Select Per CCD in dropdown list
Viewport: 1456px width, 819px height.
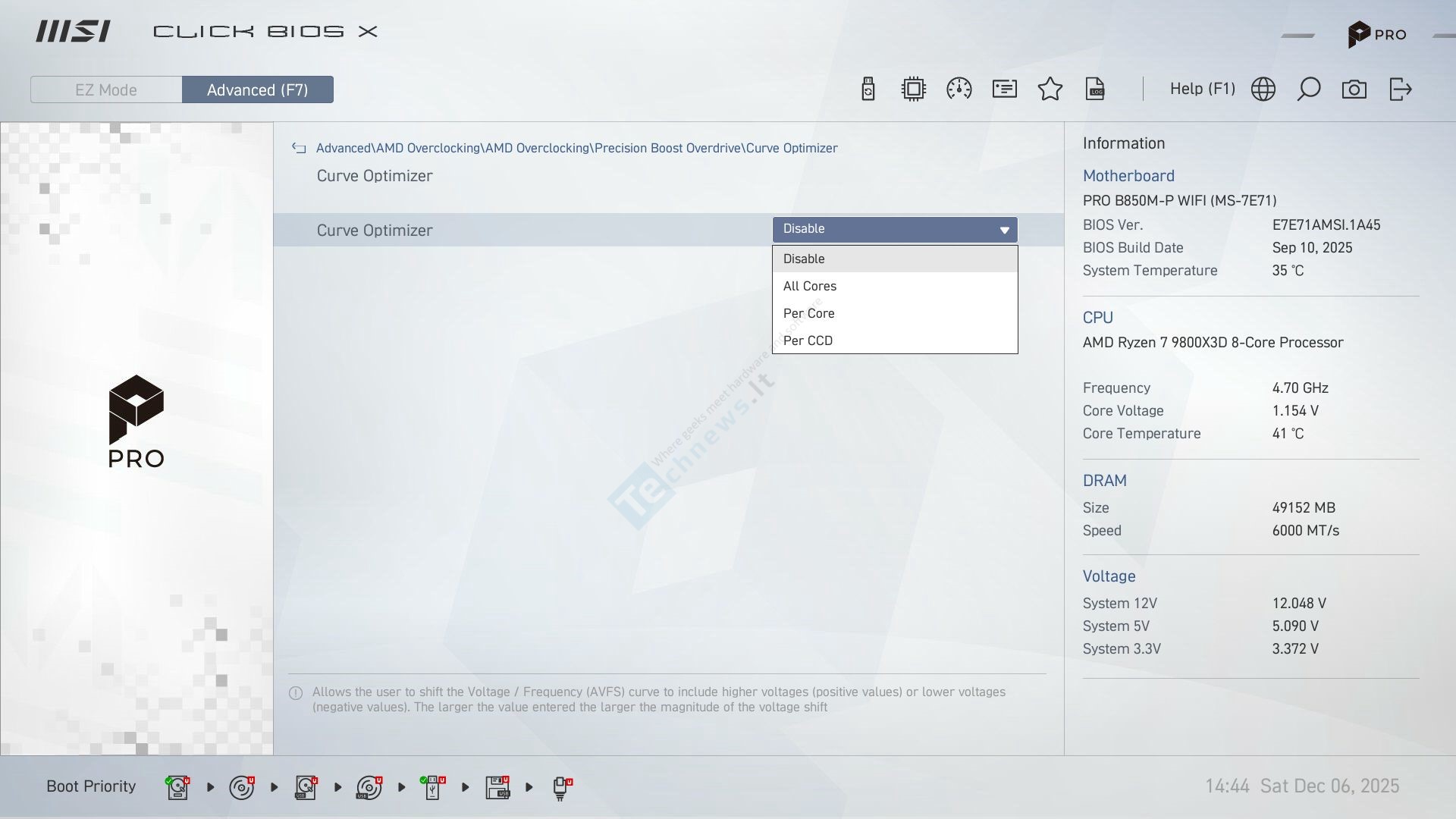click(x=808, y=340)
